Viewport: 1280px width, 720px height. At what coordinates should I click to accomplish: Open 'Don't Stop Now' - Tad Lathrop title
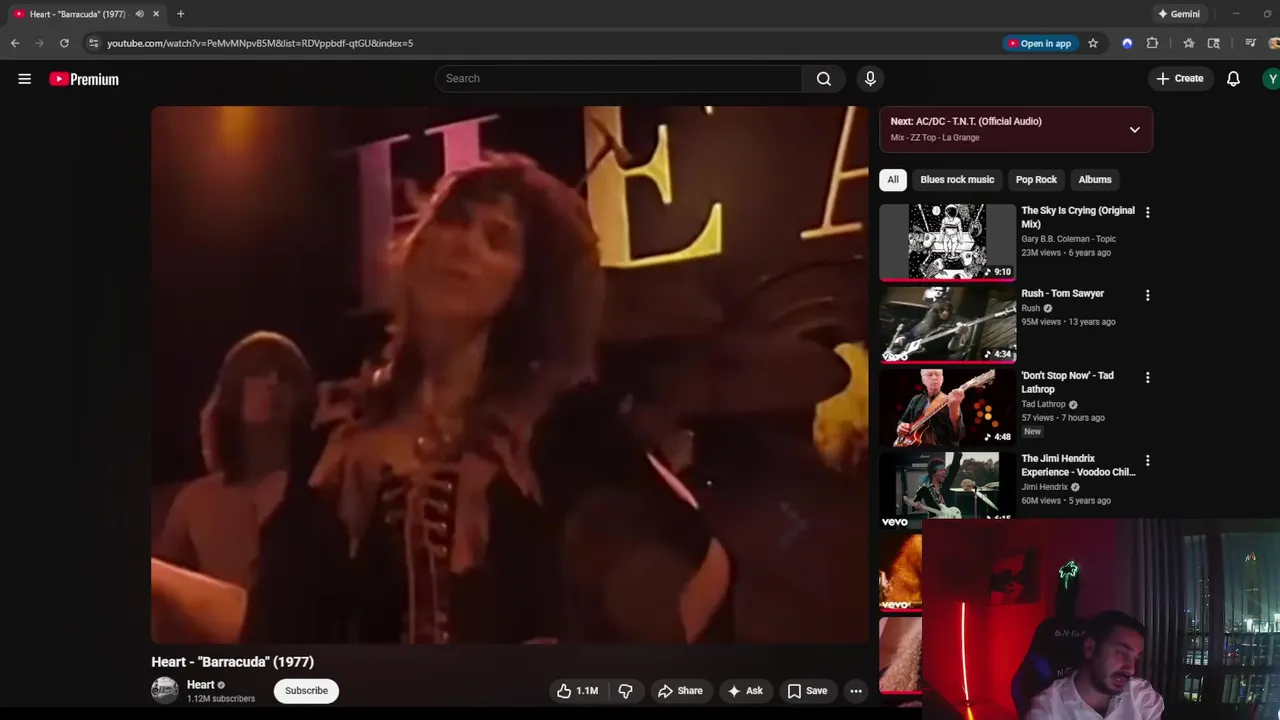(x=1067, y=382)
